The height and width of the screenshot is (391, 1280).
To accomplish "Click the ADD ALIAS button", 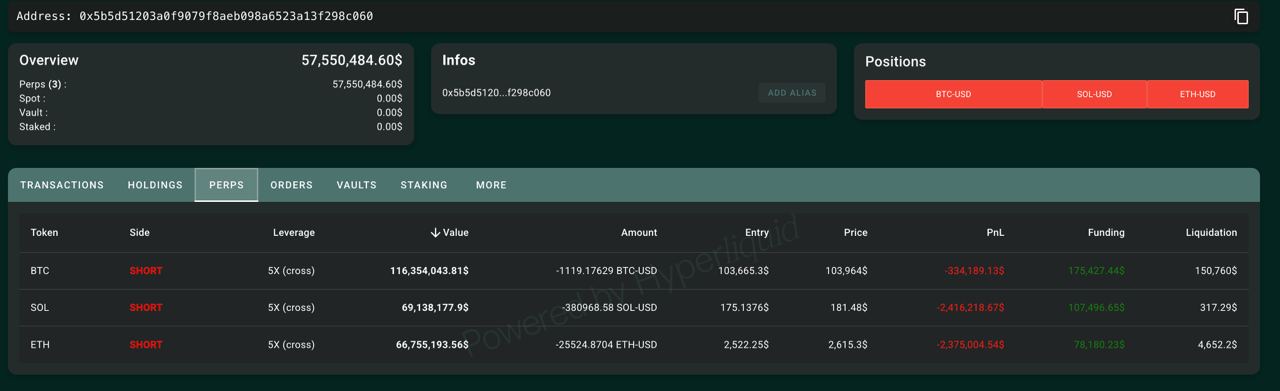I will click(x=792, y=93).
